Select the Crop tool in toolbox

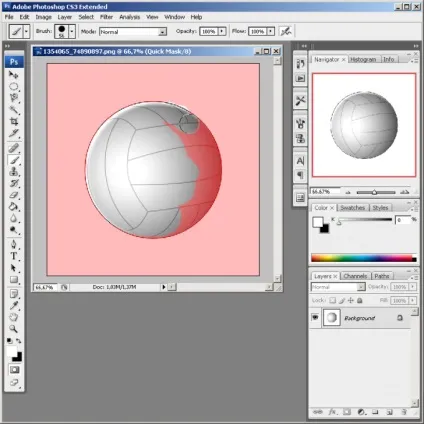click(x=14, y=121)
